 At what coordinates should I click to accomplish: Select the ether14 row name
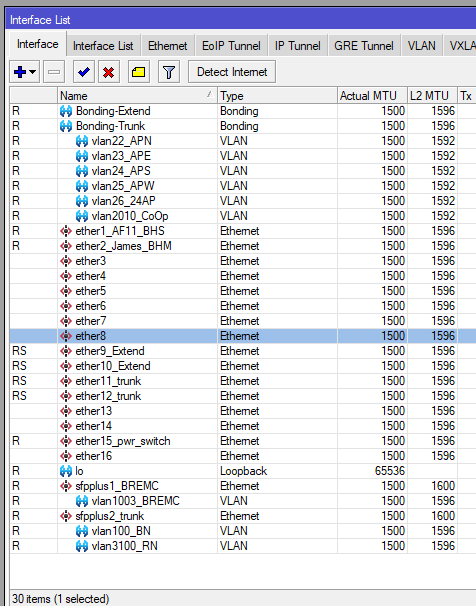pyautogui.click(x=94, y=426)
